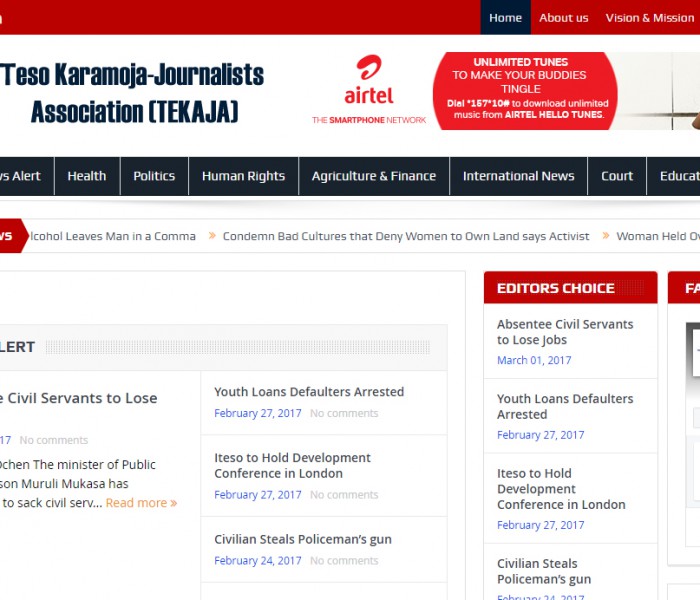The width and height of the screenshot is (700, 600).
Task: Click Read more link
Action: click(141, 503)
